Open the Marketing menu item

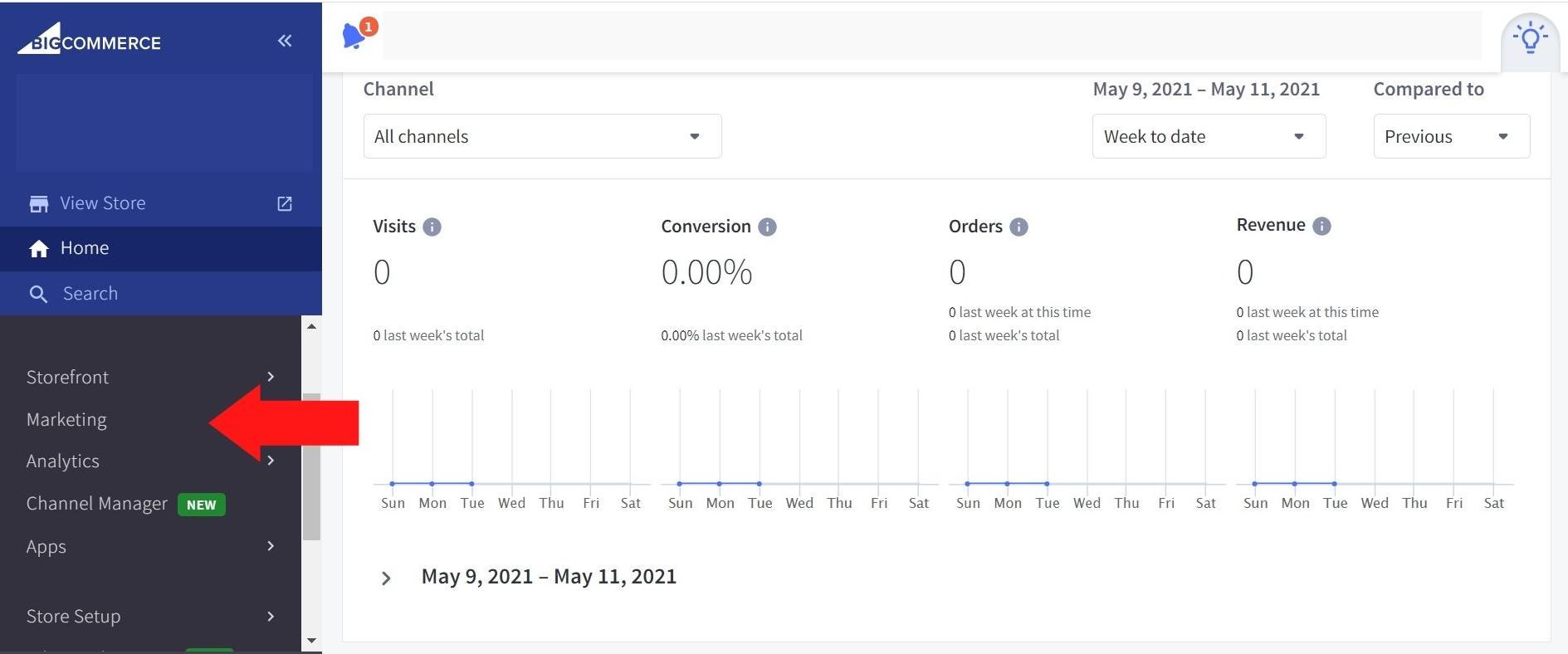[x=66, y=419]
